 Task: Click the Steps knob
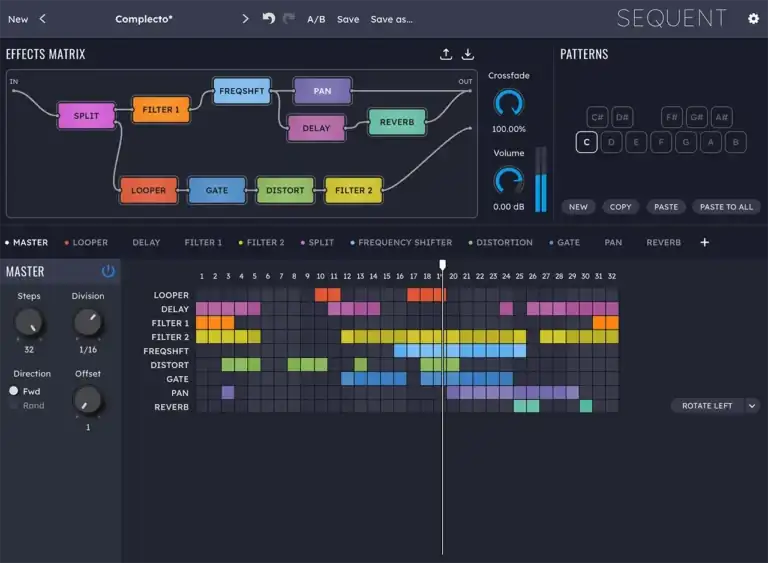[x=29, y=323]
